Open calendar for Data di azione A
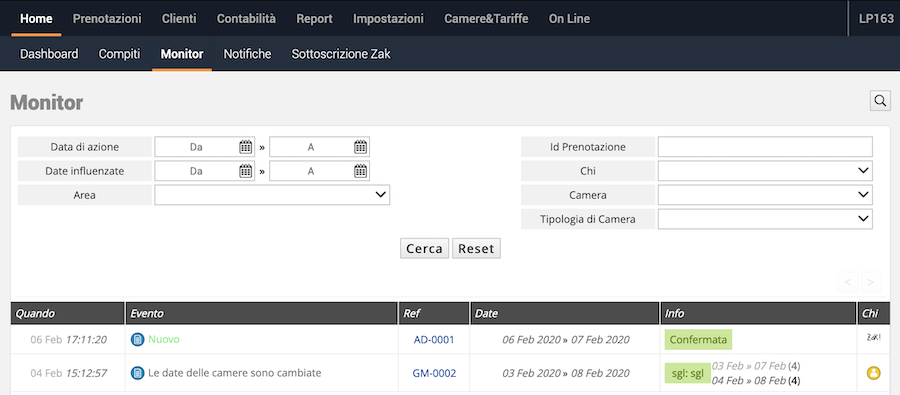 click(x=360, y=147)
